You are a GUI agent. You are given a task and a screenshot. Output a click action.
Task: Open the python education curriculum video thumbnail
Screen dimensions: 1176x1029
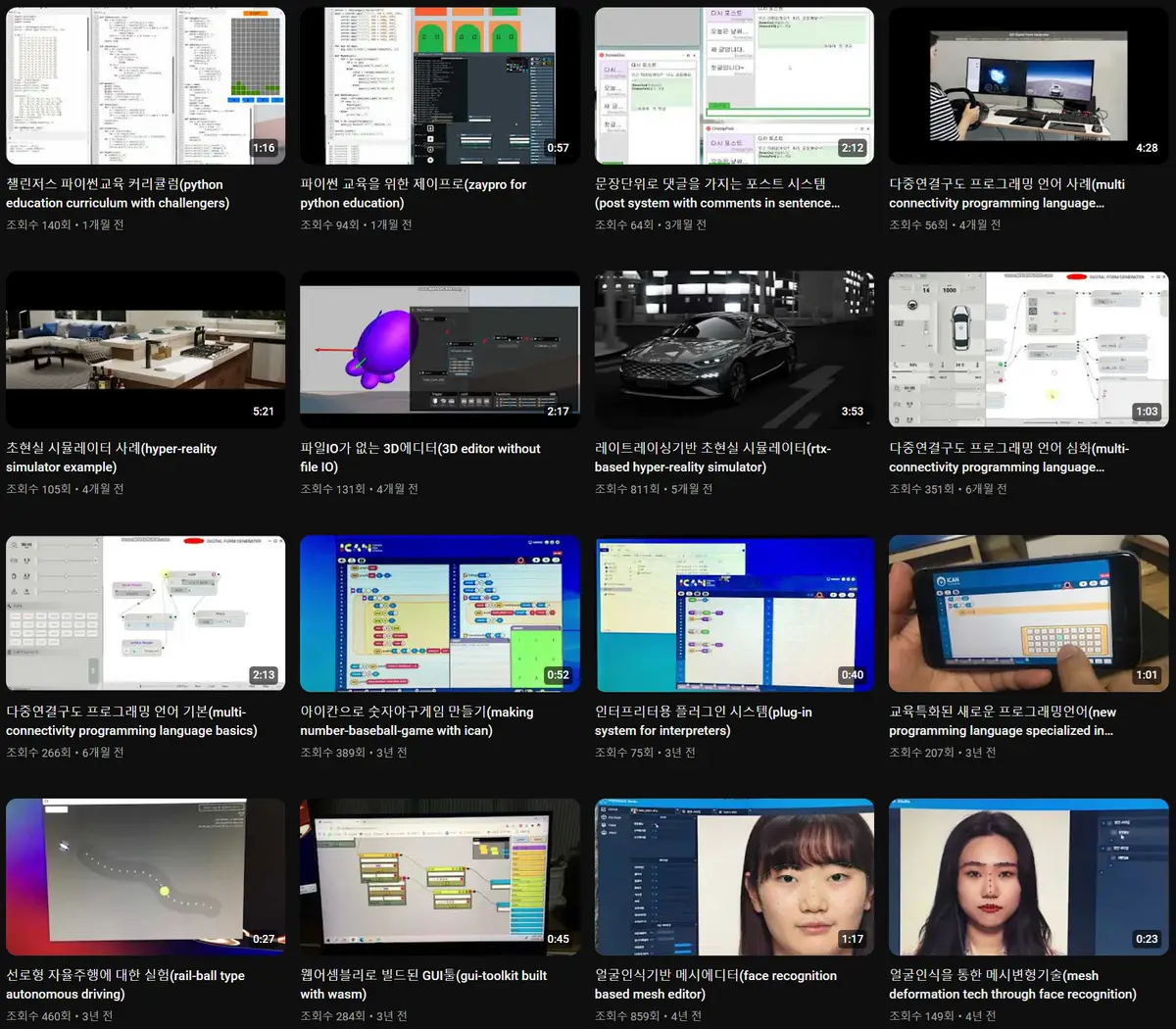click(x=145, y=86)
